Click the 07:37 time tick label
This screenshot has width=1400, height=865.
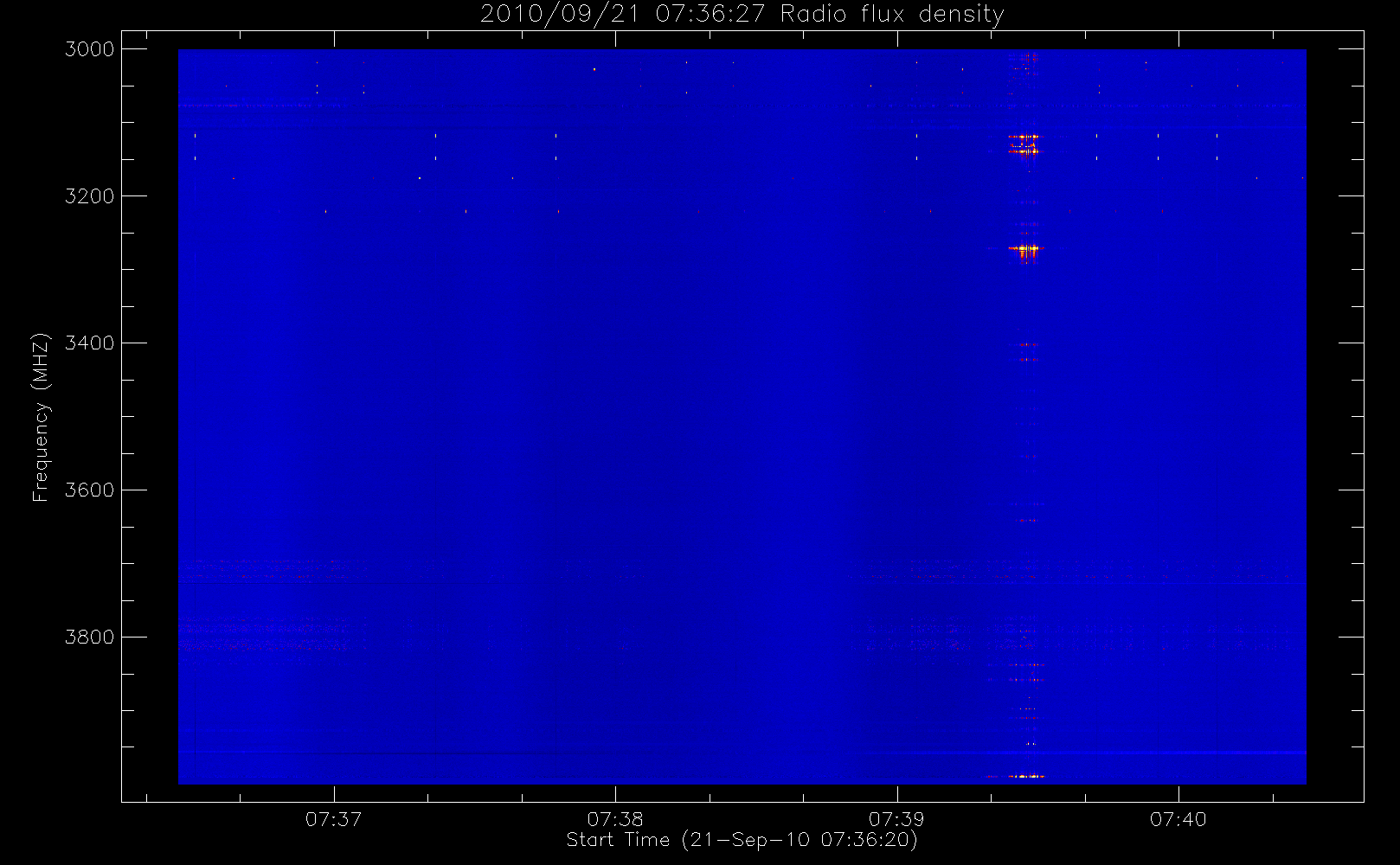(x=333, y=819)
